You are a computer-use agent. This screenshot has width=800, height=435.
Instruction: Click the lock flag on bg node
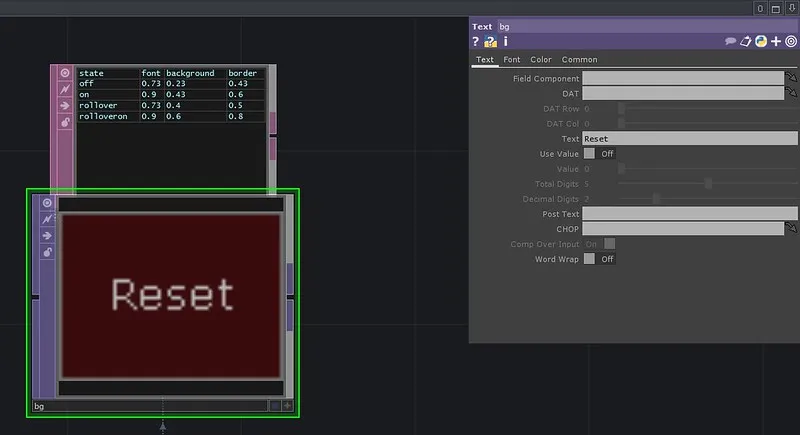click(x=46, y=252)
